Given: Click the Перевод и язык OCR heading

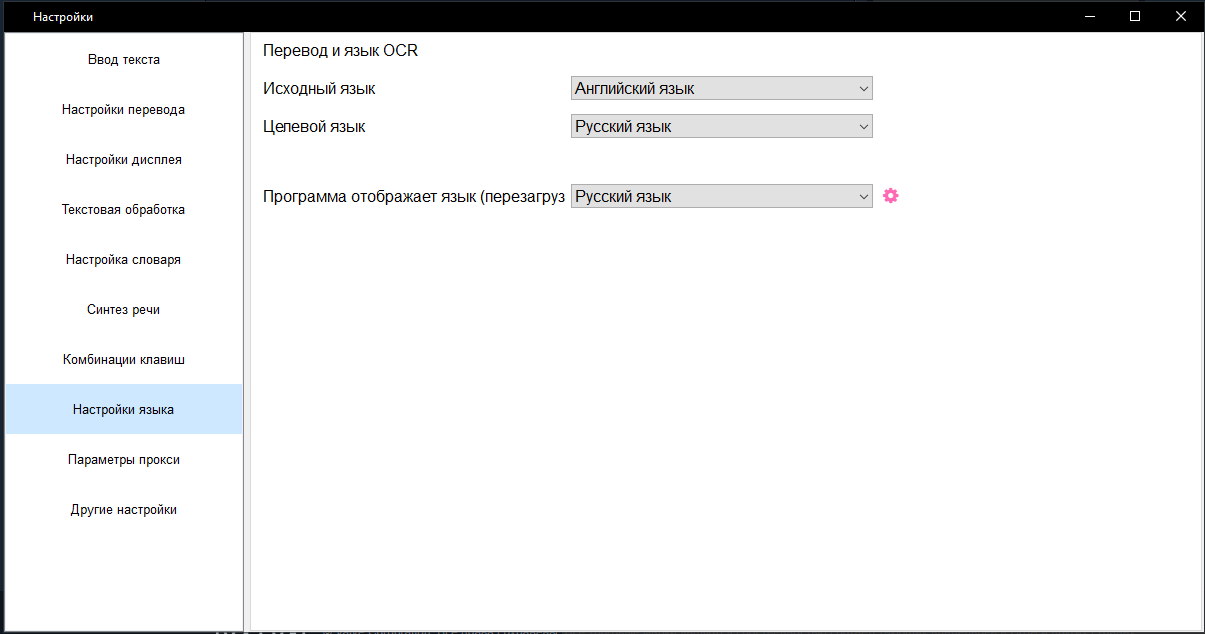Looking at the screenshot, I should coord(340,51).
